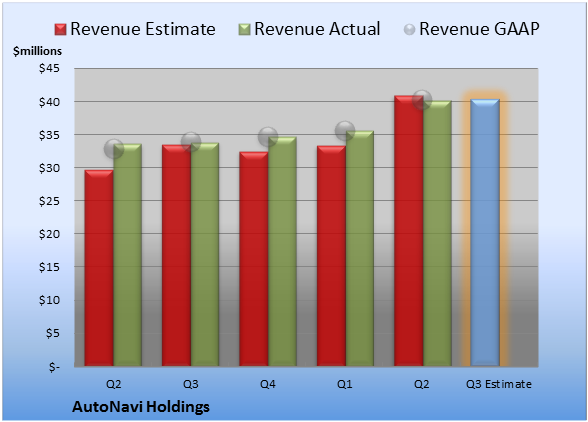Click the "$-" zero axis value
The height and width of the screenshot is (422, 588).
[x=54, y=367]
